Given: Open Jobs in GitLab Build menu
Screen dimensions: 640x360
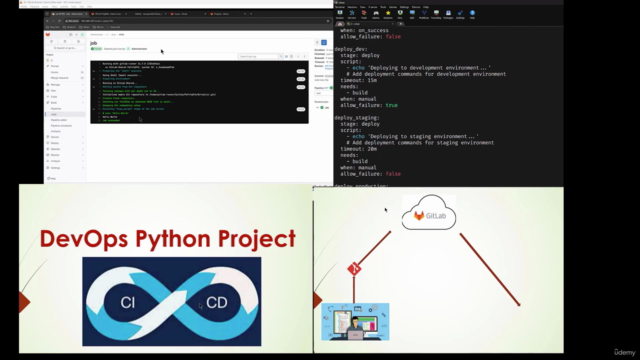Looking at the screenshot, I should tap(65, 114).
